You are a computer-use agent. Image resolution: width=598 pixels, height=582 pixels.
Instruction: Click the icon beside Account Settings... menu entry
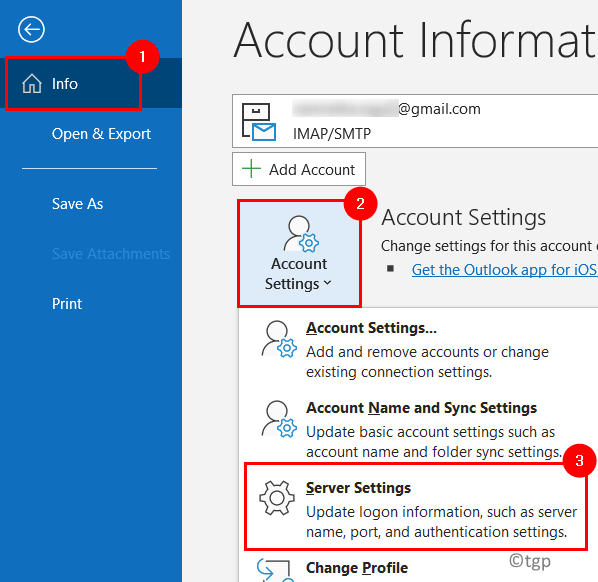point(279,339)
